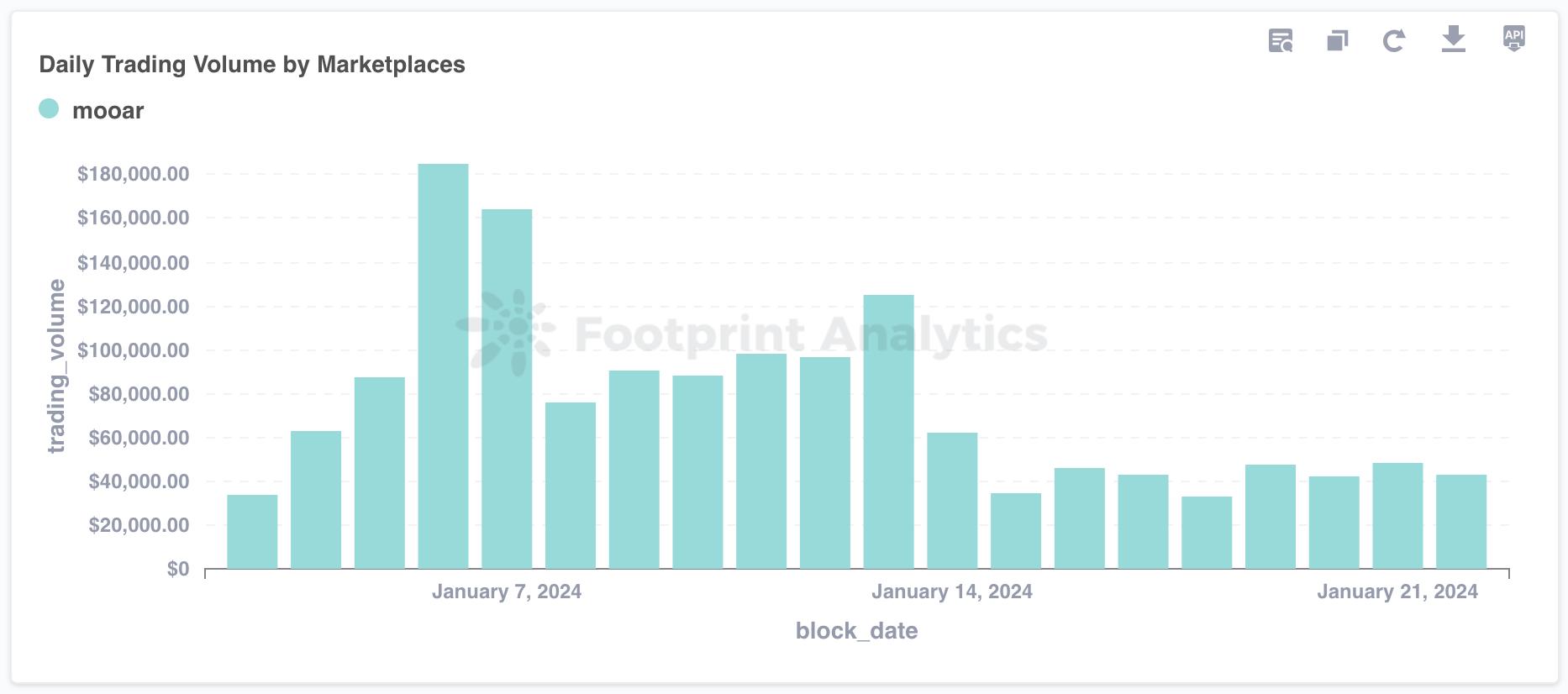Toggle the mooar legend series dot

[49, 109]
